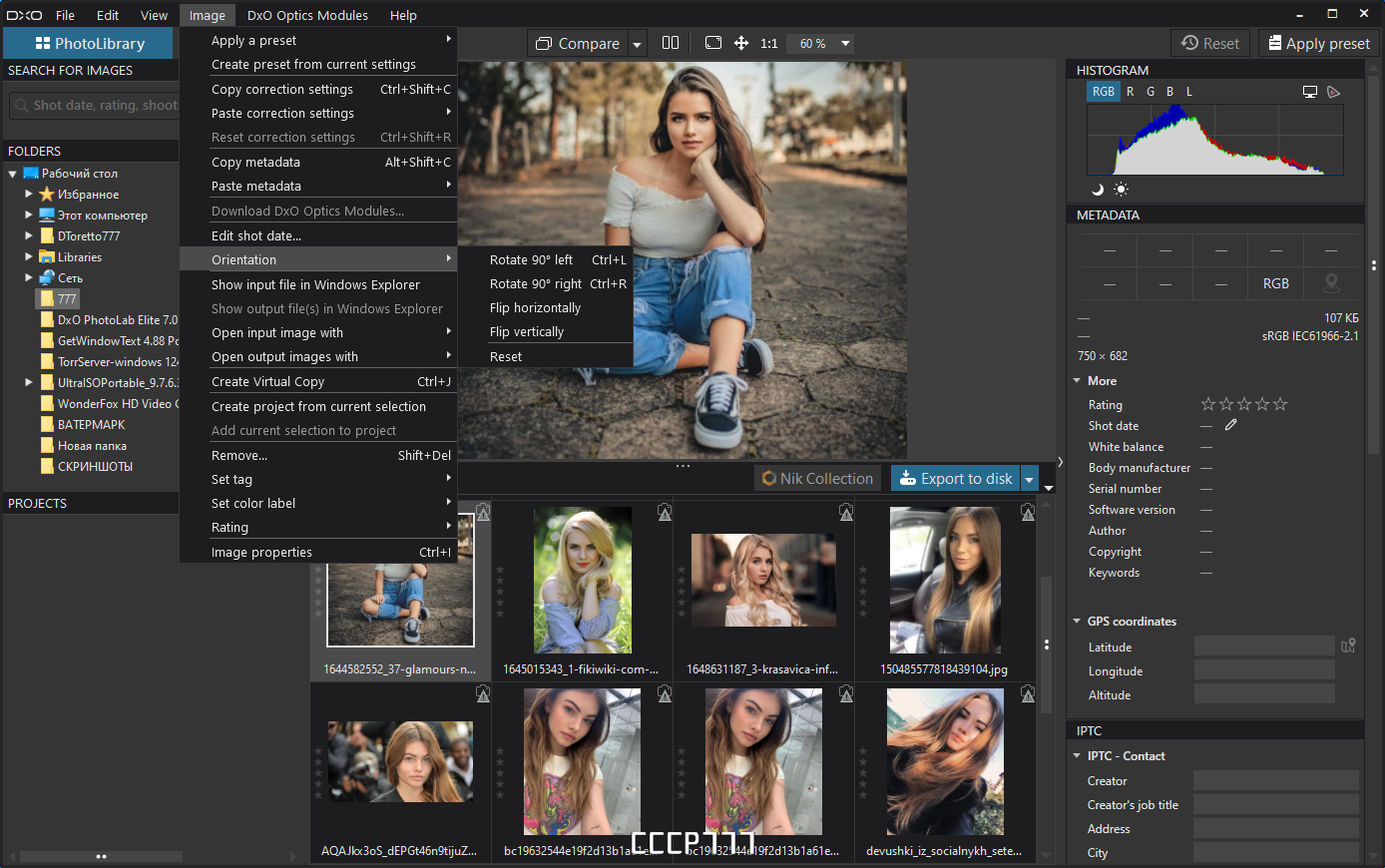Select the RGB histogram channel
1385x868 pixels.
click(1103, 91)
